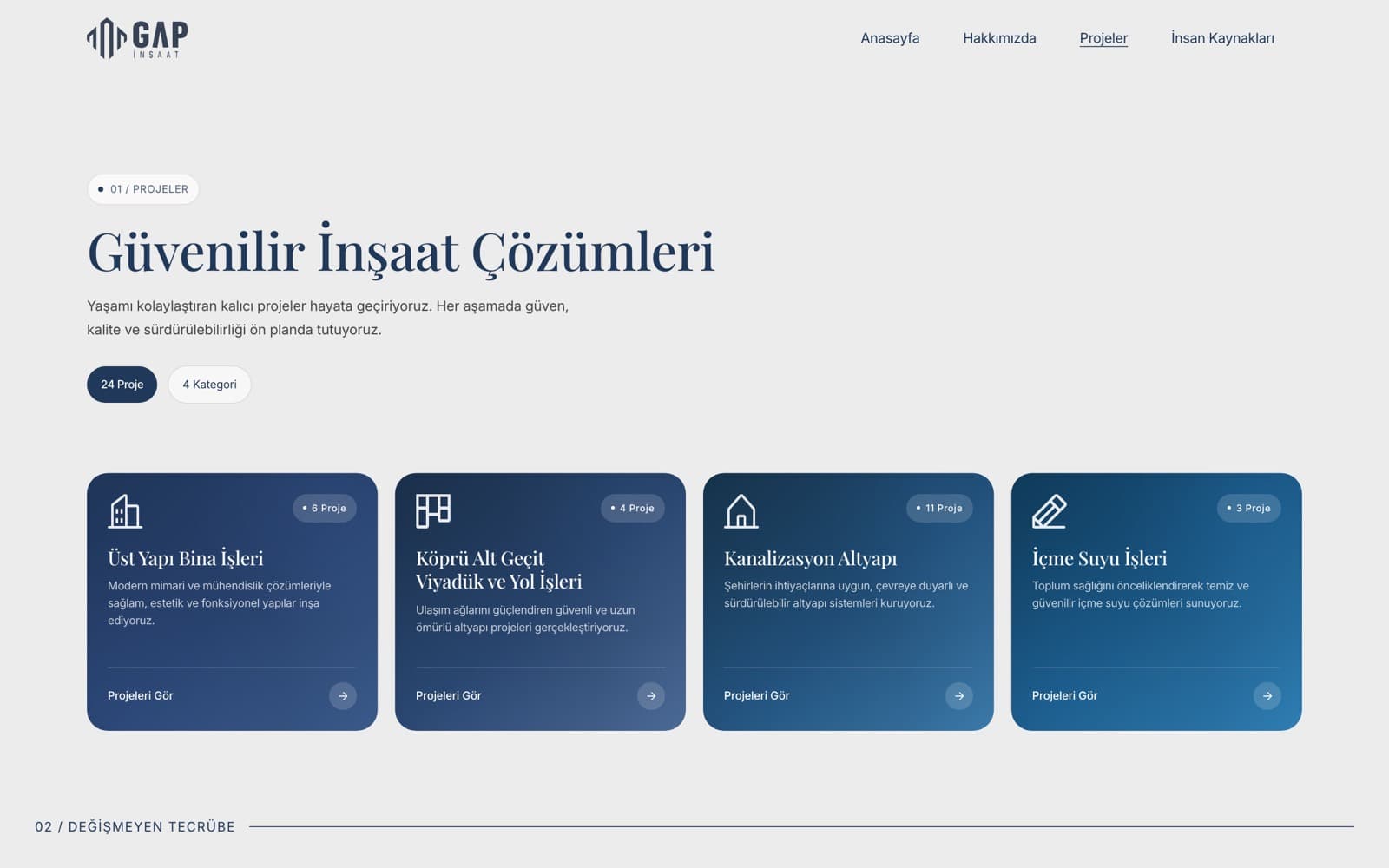Click the building icon on Üst Yapı card
The image size is (1389, 868).
click(125, 511)
